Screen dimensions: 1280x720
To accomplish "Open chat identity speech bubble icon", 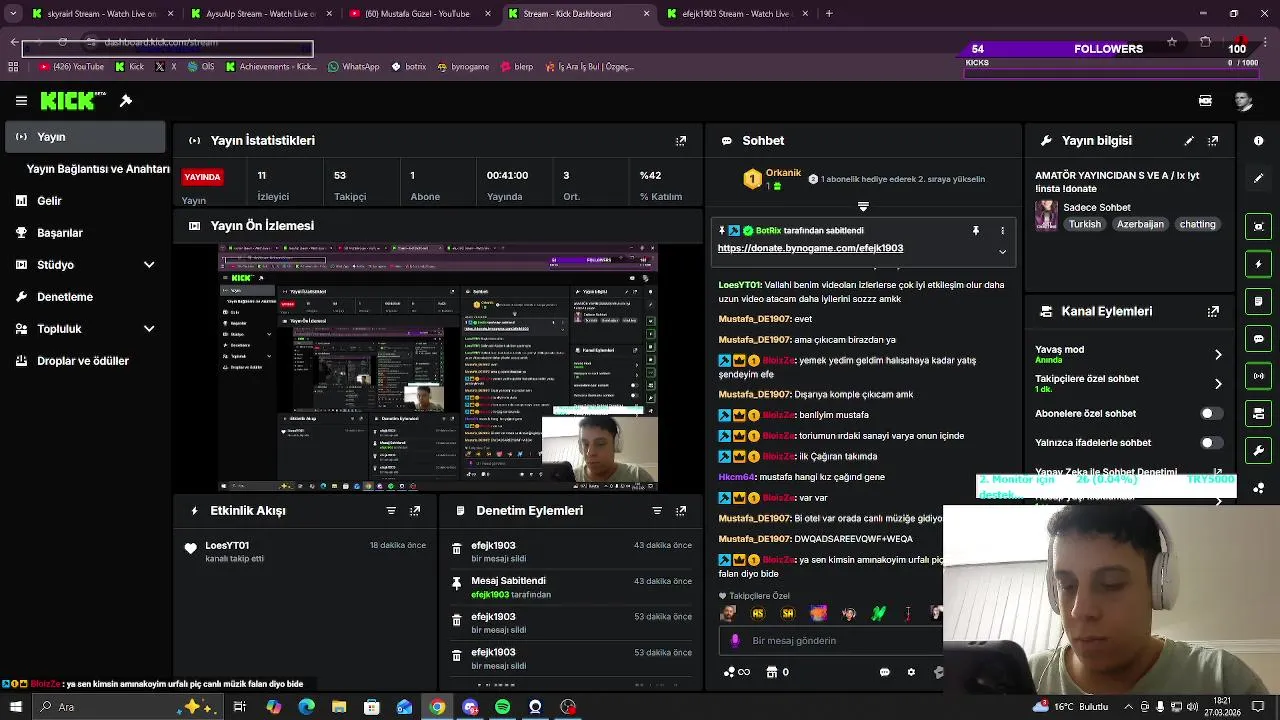I will coord(885,672).
